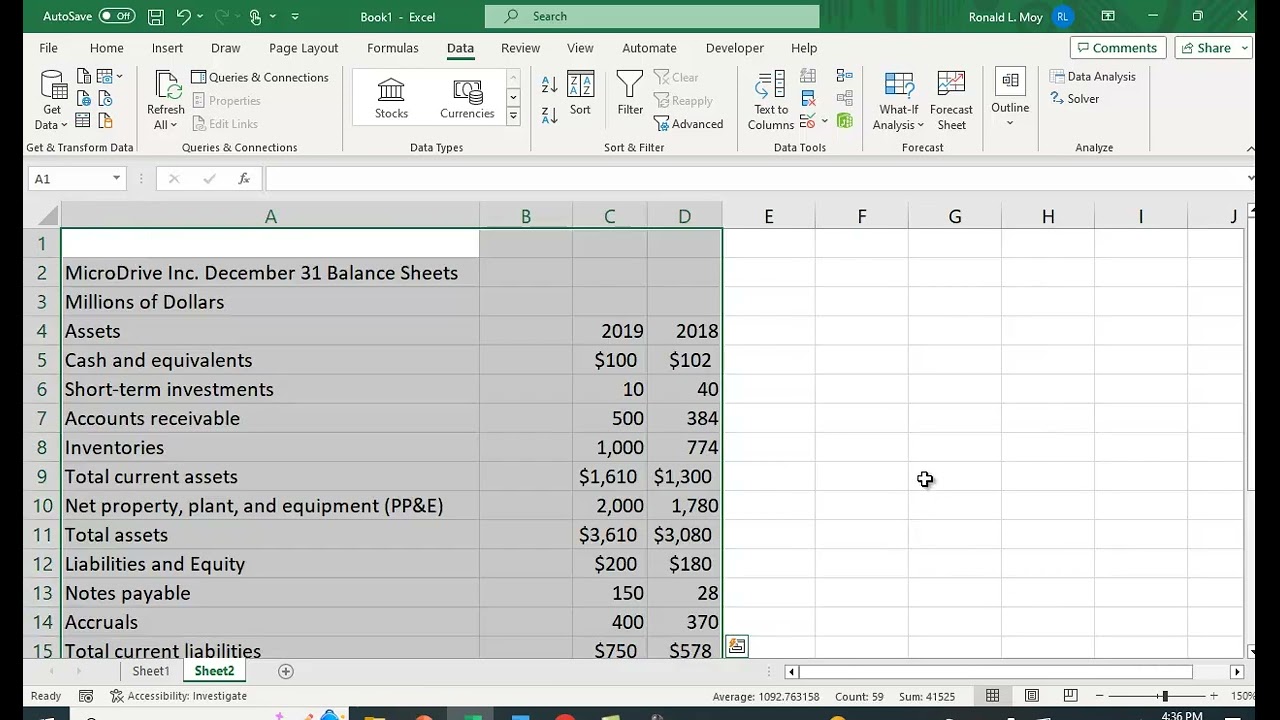Open the Get Data menu
Image resolution: width=1280 pixels, height=720 pixels.
point(51,100)
